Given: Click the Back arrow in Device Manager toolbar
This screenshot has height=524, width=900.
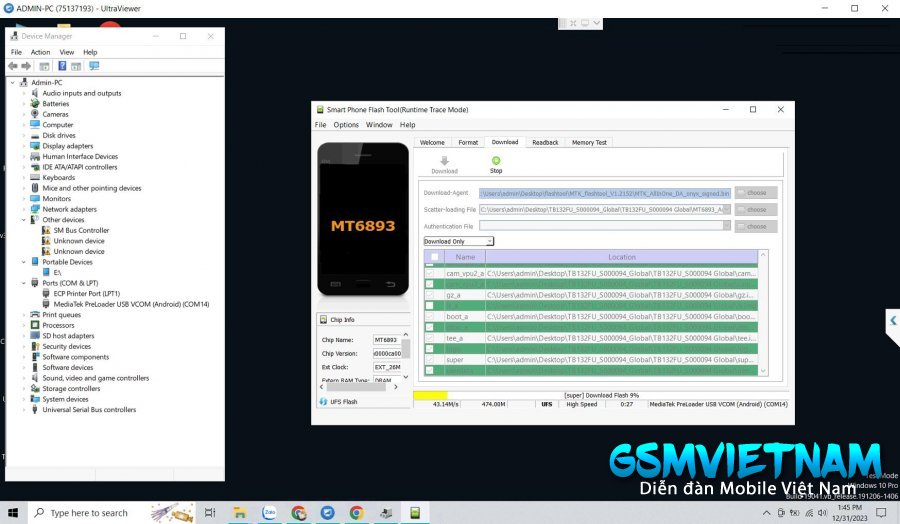Looking at the screenshot, I should pyautogui.click(x=13, y=66).
